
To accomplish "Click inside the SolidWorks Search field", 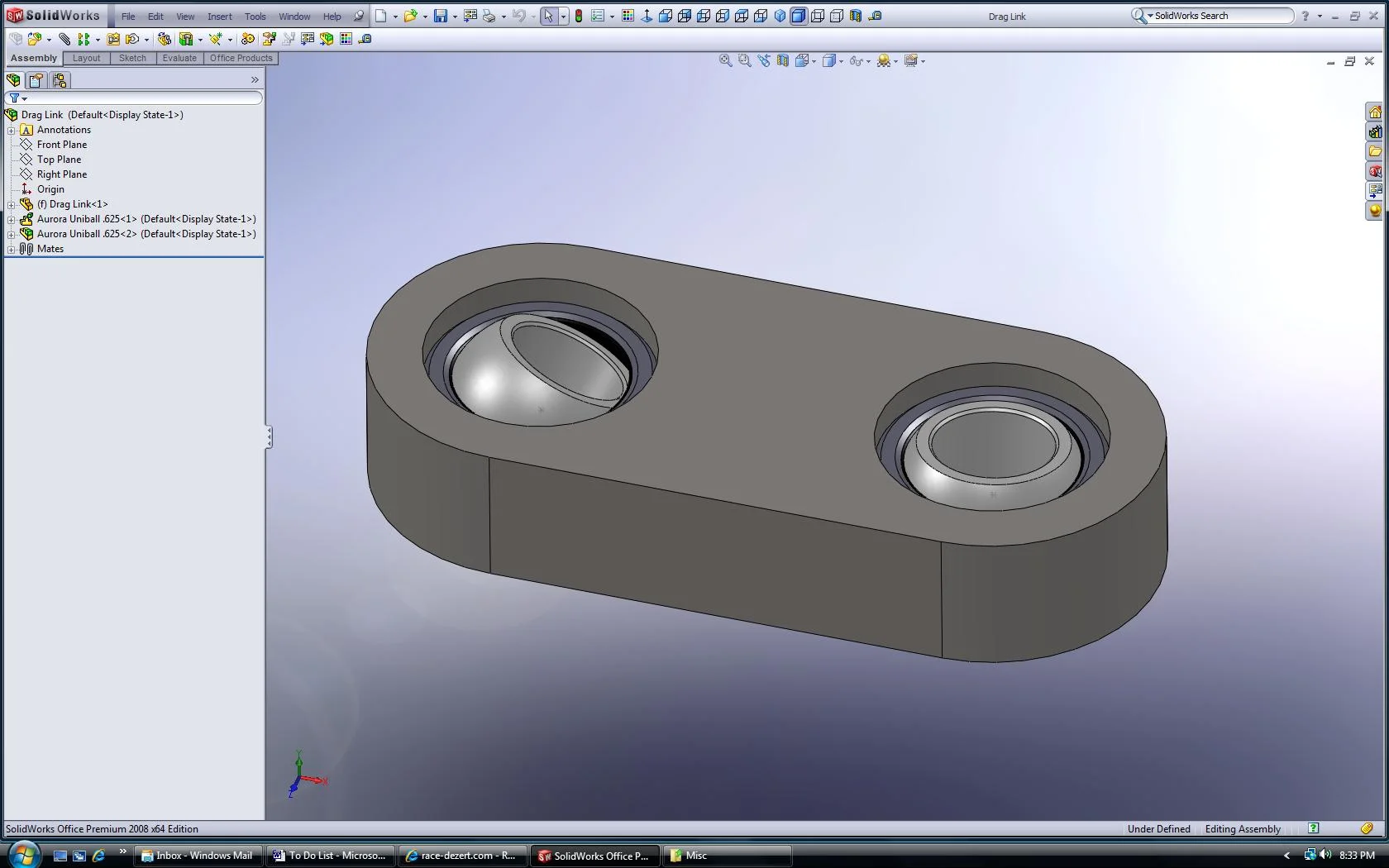I will click(1220, 16).
